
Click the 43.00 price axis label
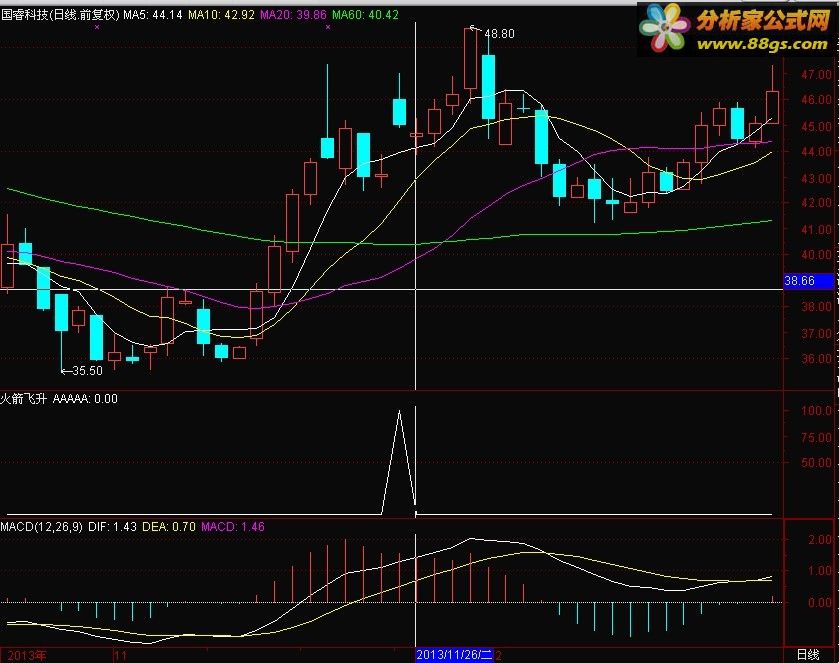pos(817,178)
